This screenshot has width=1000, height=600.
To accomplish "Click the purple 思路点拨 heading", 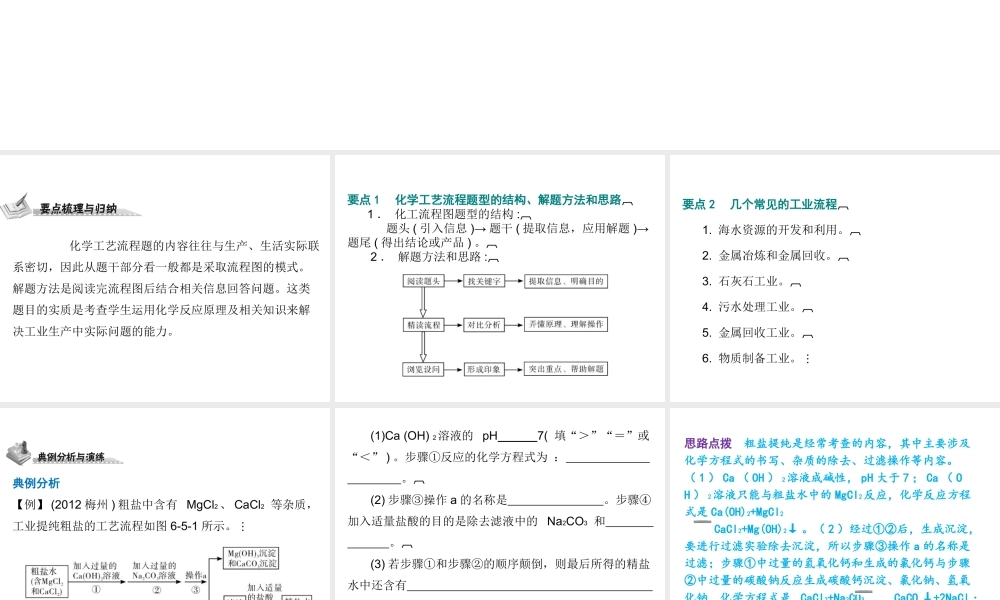I will pos(708,443).
